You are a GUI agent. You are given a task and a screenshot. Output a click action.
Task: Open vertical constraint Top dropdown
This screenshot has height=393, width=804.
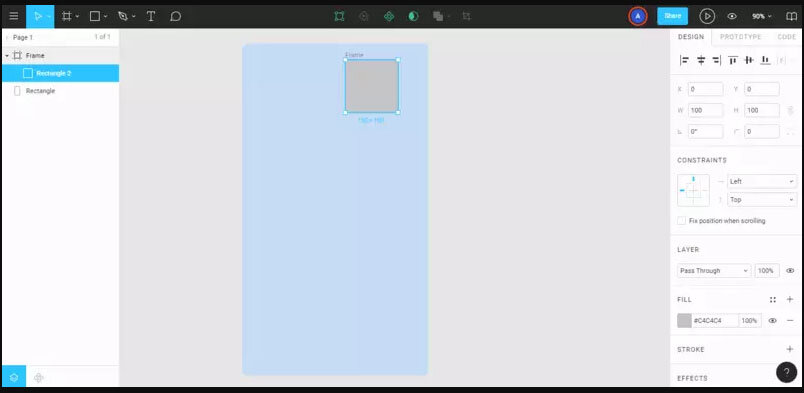pos(762,200)
